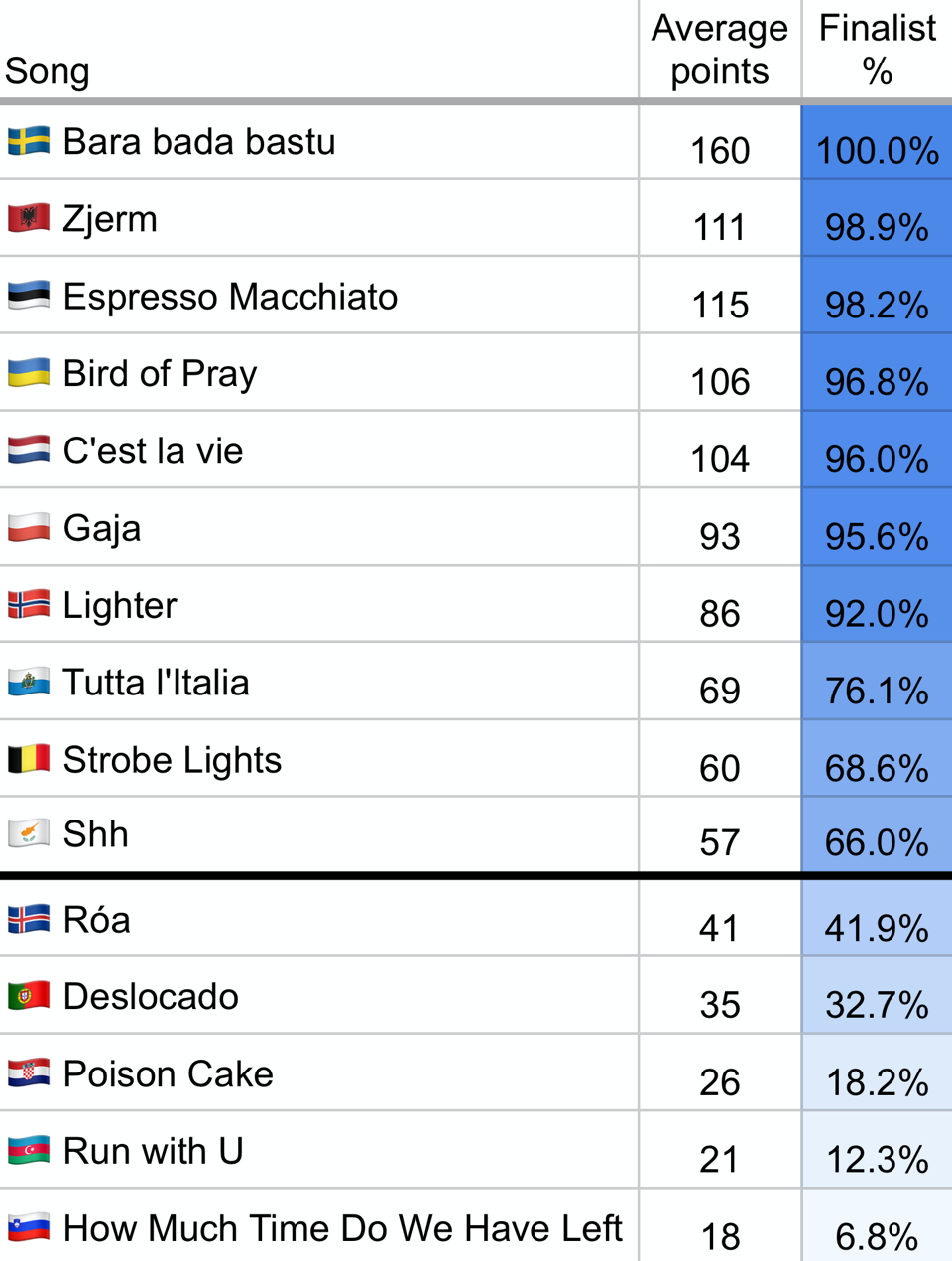
Task: Select the How Much Time Do We Have Left row
Action: [476, 1226]
